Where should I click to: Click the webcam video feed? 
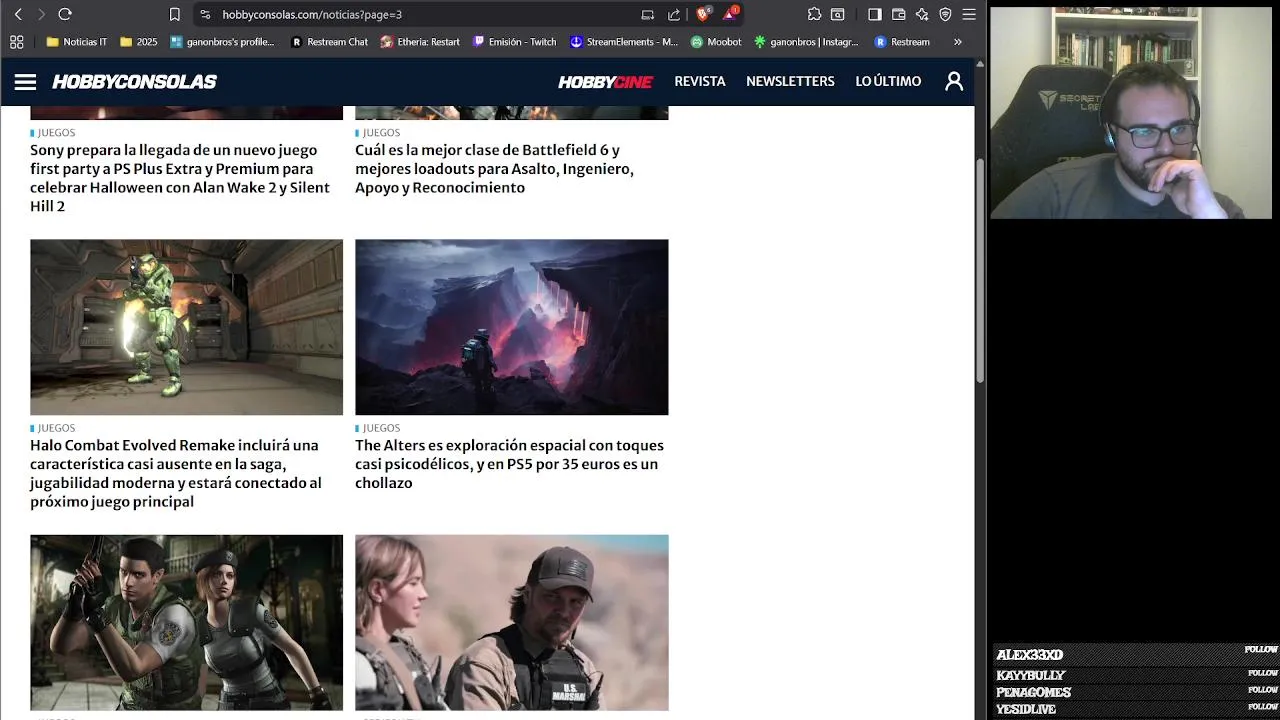1131,112
